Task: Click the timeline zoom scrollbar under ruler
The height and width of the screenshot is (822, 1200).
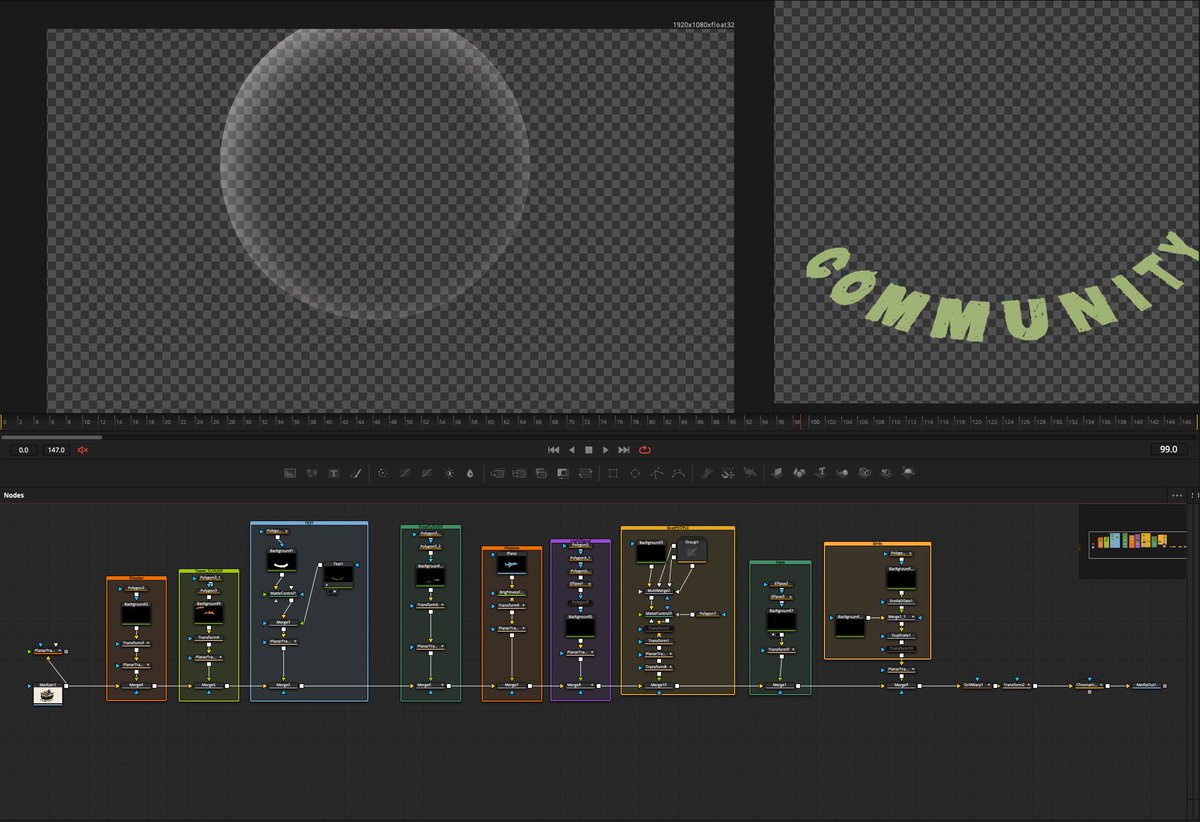Action: (x=52, y=437)
